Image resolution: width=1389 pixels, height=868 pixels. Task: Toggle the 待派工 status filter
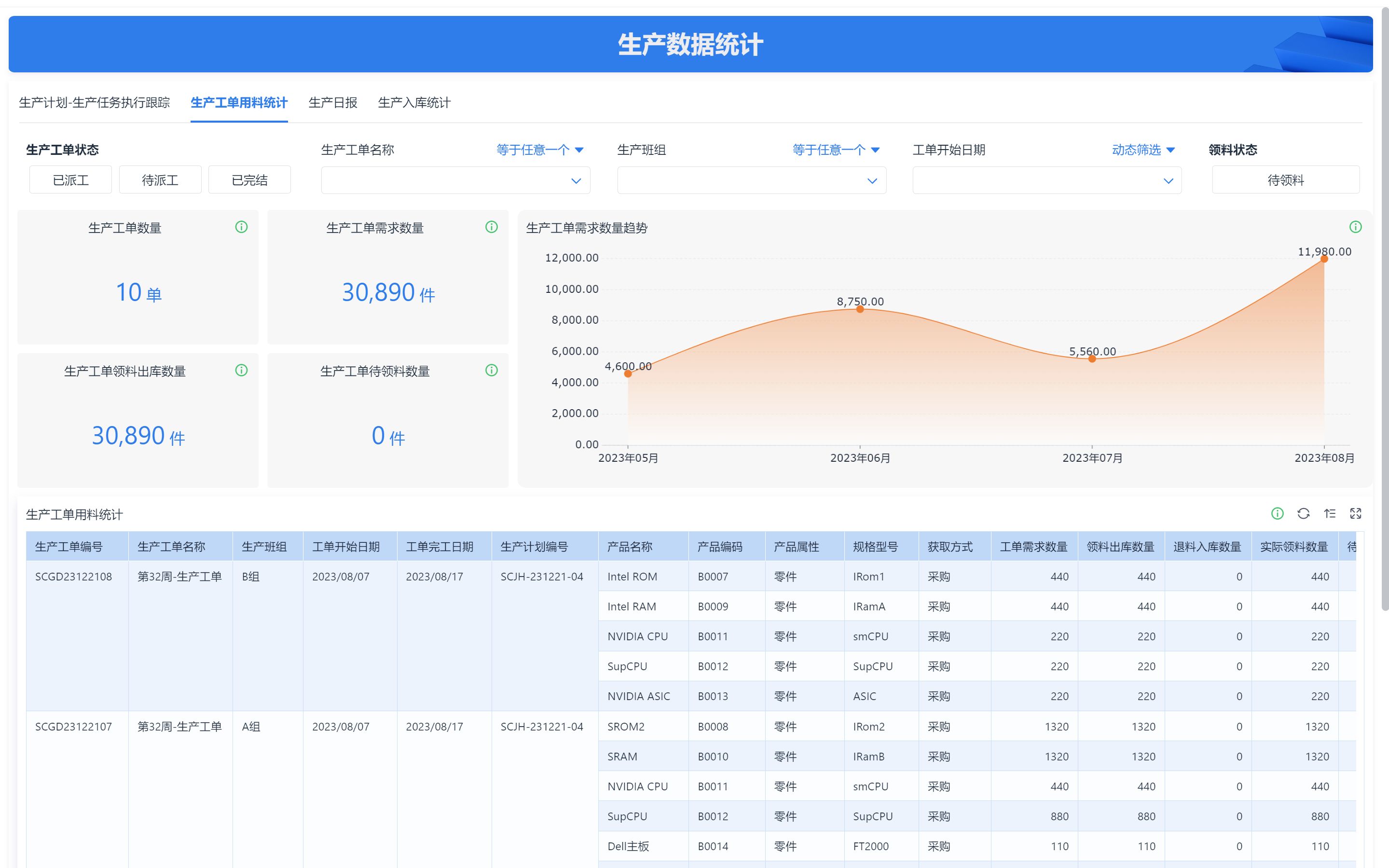pos(160,180)
